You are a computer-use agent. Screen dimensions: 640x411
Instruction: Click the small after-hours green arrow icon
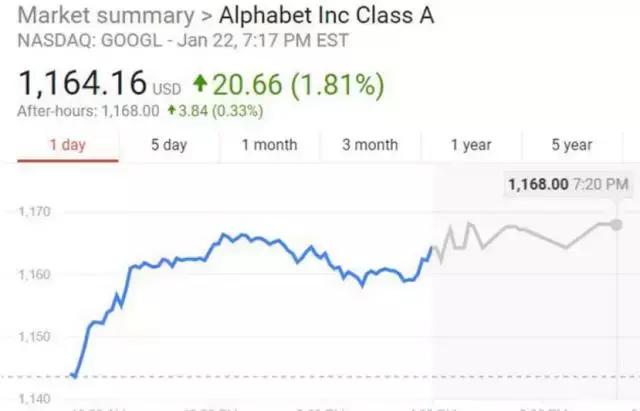(x=172, y=109)
